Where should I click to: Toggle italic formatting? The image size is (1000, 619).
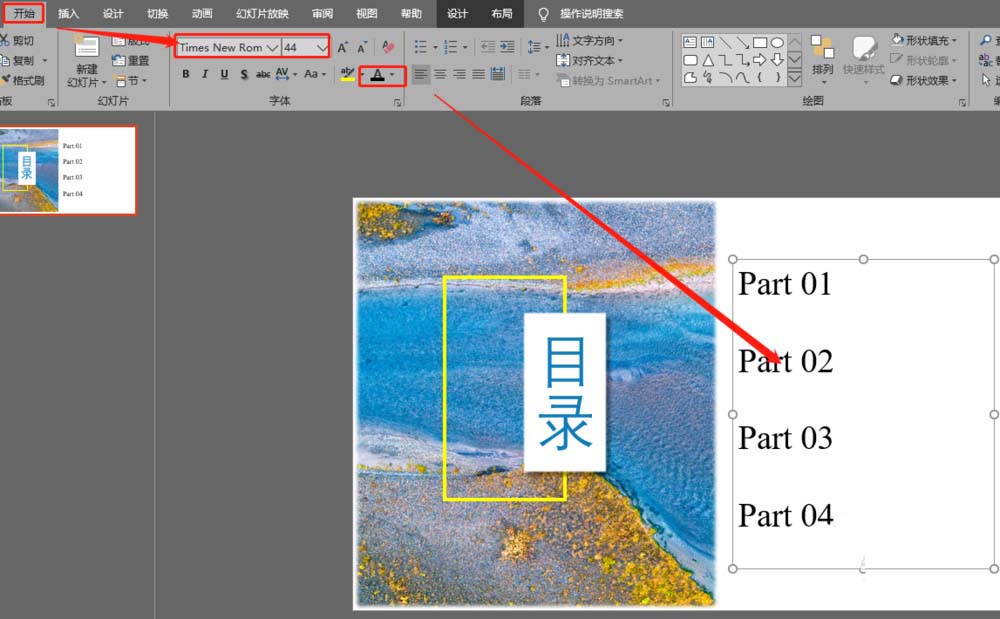205,74
